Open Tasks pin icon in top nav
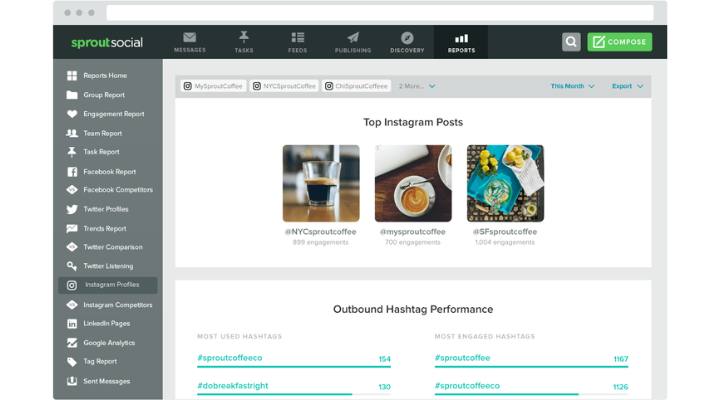 tap(244, 38)
